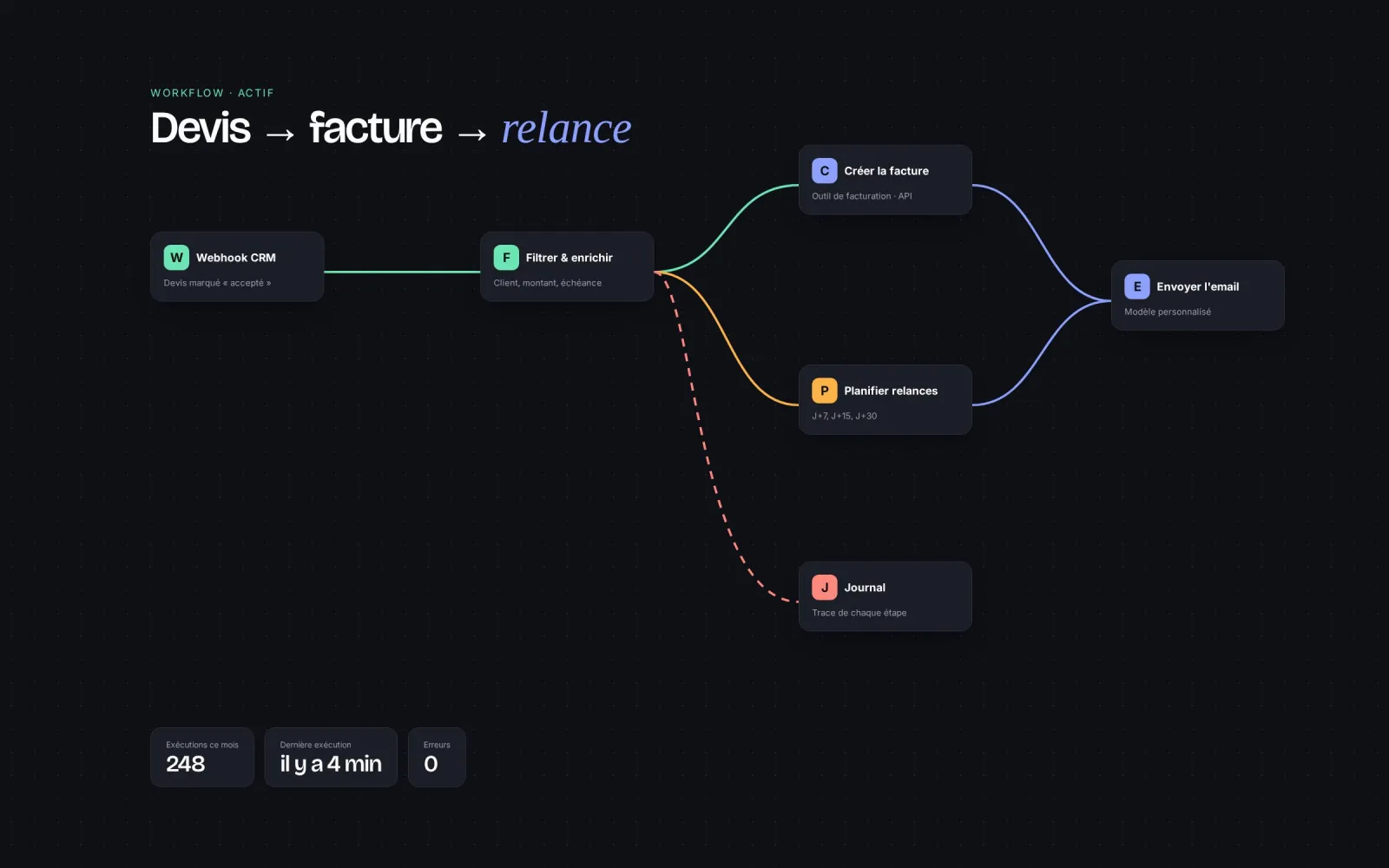Screen dimensions: 1389x868
Task: Click the green F icon on Filtrer & enrichir
Action: (x=506, y=258)
